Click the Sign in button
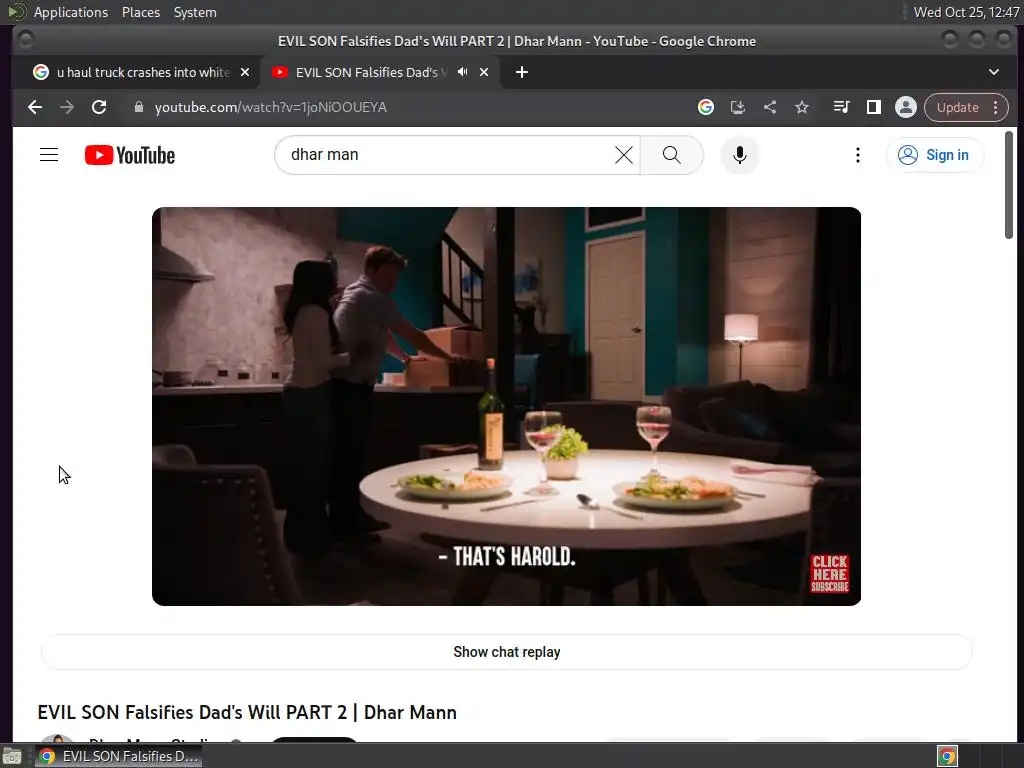Screen dimensions: 1024x768 click(x=935, y=155)
